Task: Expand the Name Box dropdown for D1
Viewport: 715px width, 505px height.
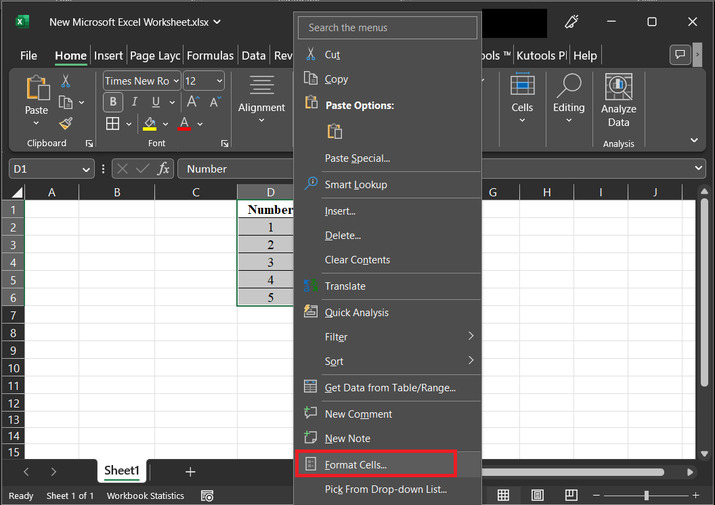Action: click(x=85, y=169)
